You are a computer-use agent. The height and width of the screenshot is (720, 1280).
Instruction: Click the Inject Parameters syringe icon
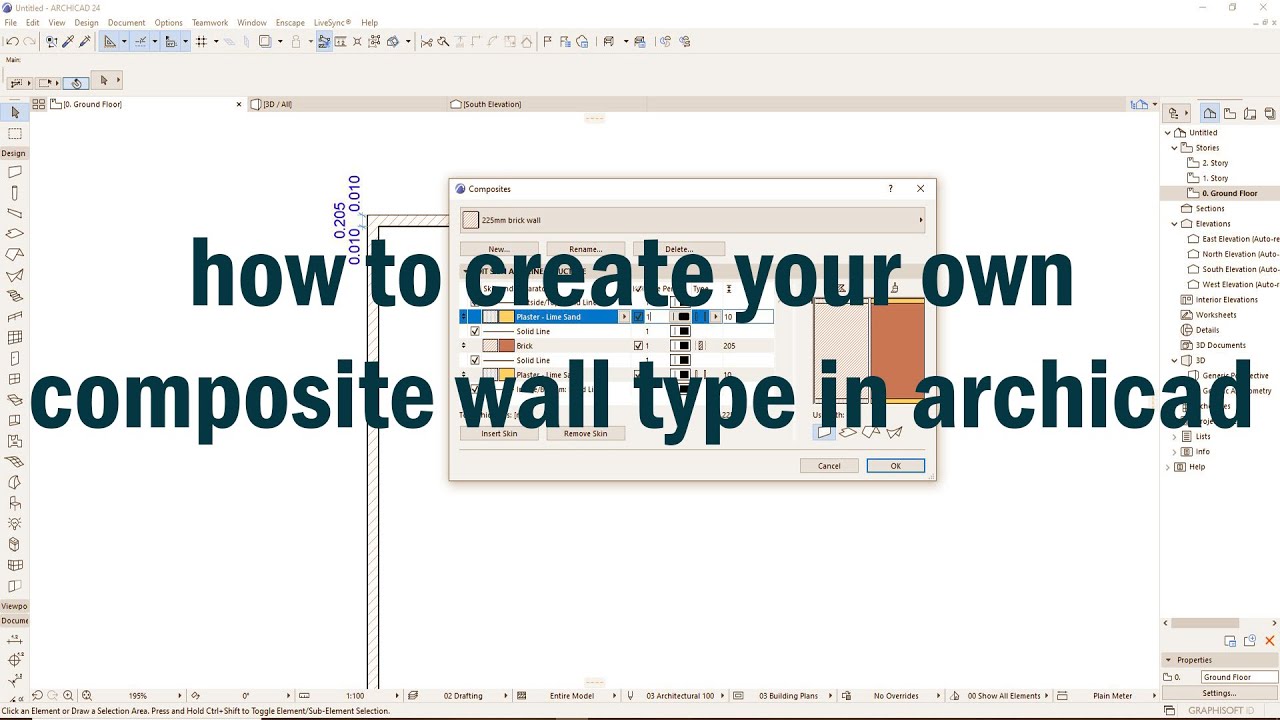(85, 41)
